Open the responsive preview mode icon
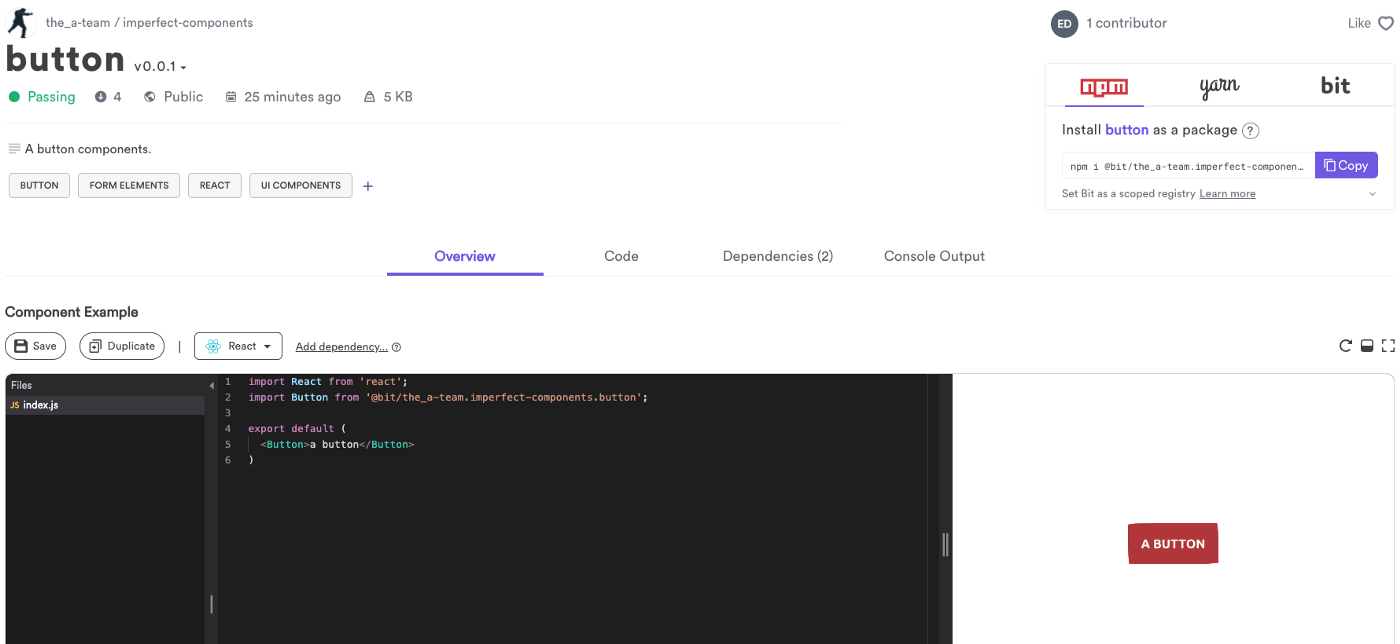Image resolution: width=1400 pixels, height=644 pixels. (x=1367, y=345)
